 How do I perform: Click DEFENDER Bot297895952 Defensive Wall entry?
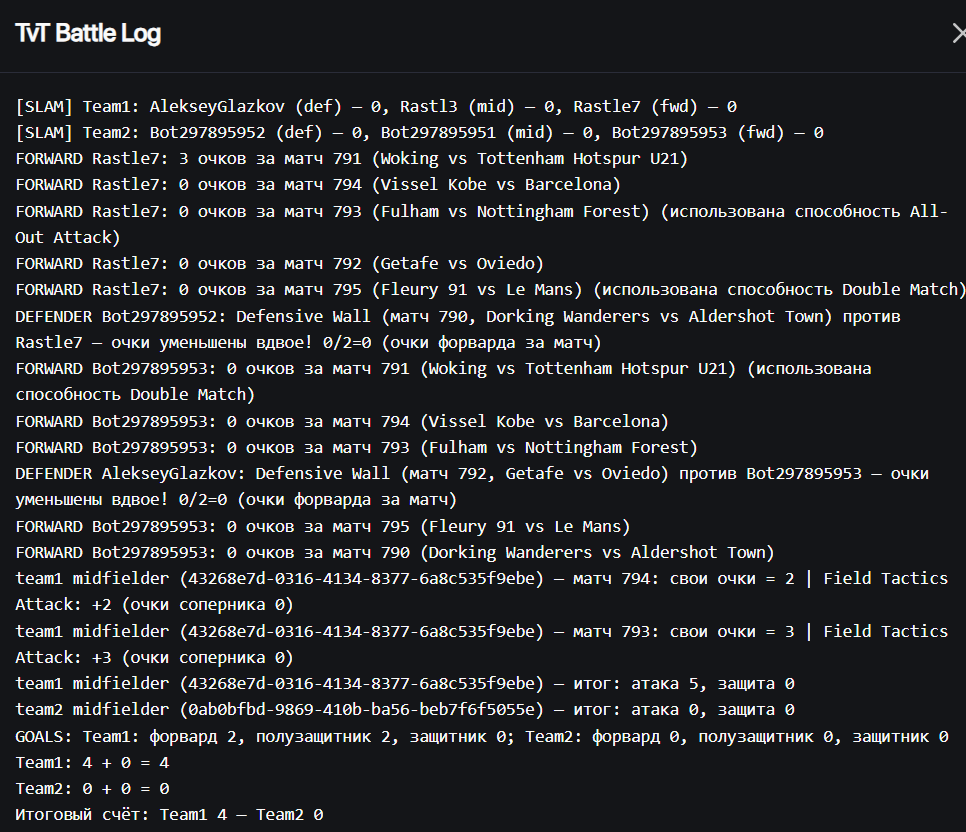(x=457, y=316)
